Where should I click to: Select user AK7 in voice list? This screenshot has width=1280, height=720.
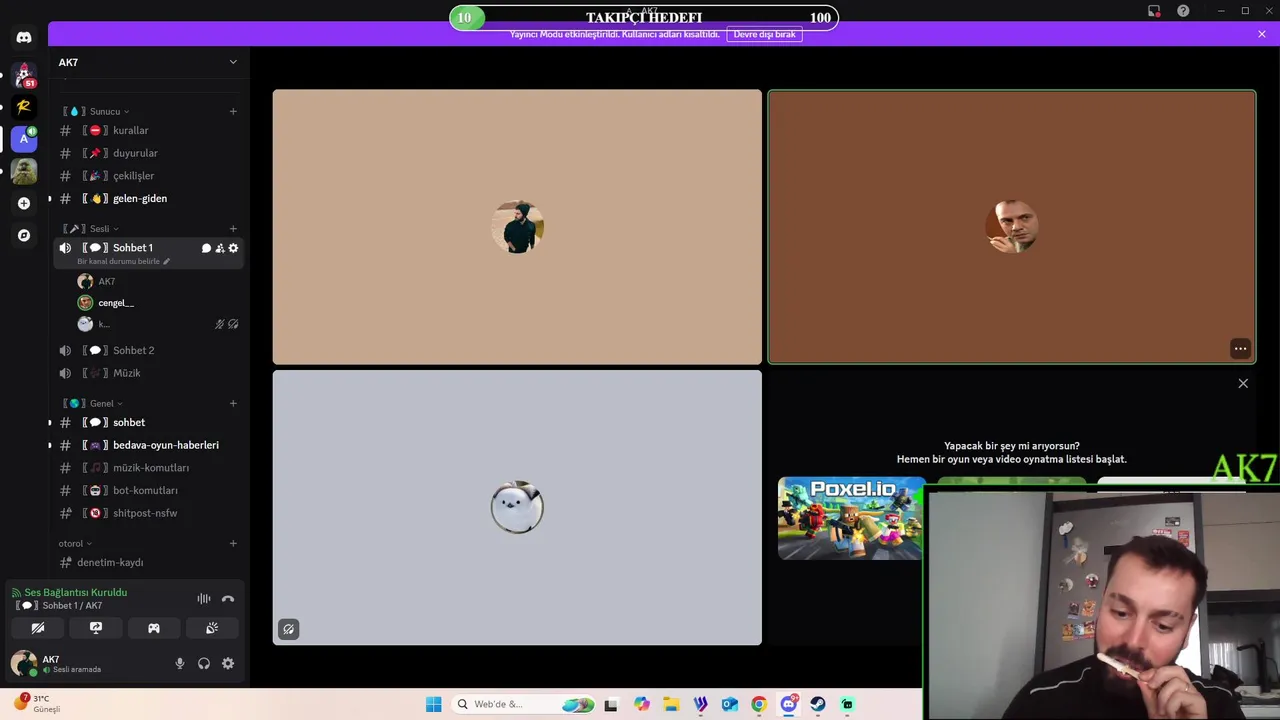(158, 281)
